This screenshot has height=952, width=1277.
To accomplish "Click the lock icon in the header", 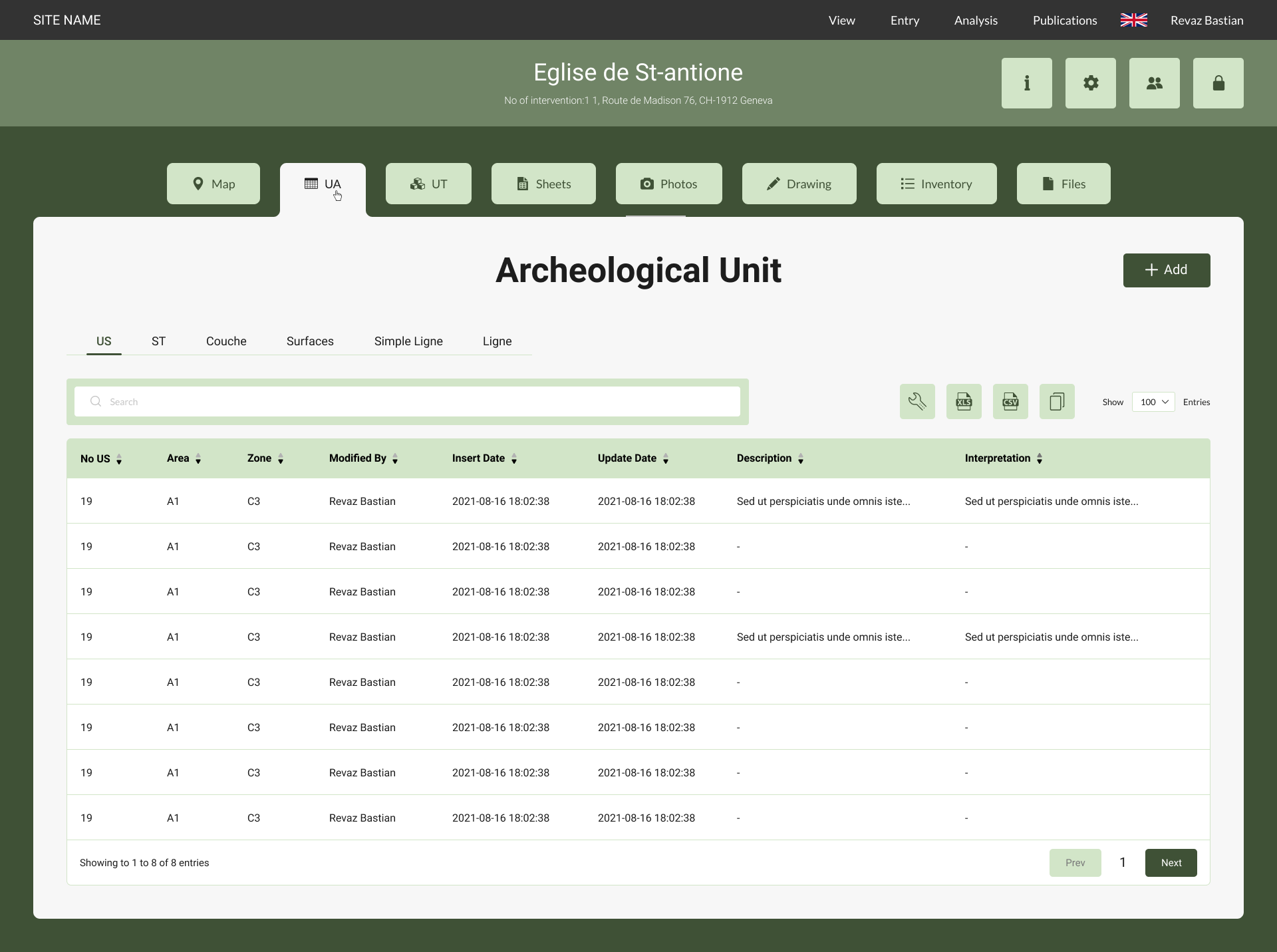I will (1218, 83).
